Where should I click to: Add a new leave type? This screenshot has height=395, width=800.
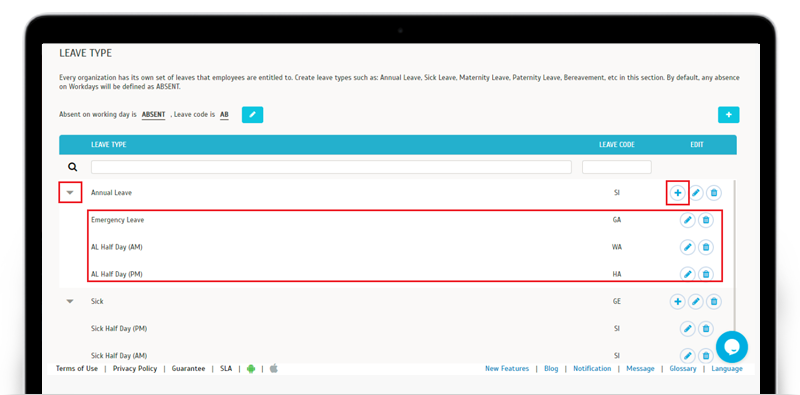729,115
